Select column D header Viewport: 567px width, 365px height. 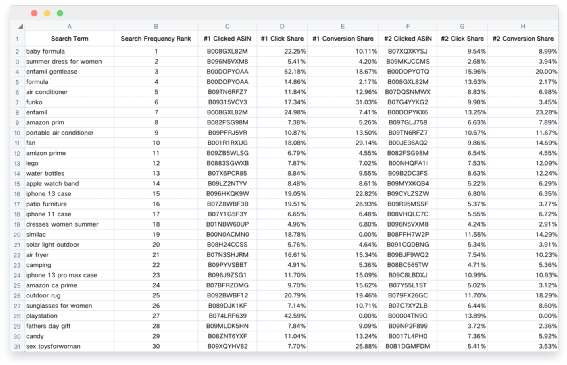pos(282,26)
